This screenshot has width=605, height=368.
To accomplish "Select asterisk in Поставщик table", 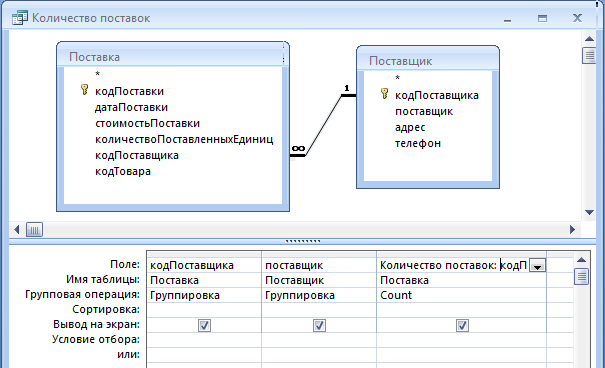I will (397, 78).
